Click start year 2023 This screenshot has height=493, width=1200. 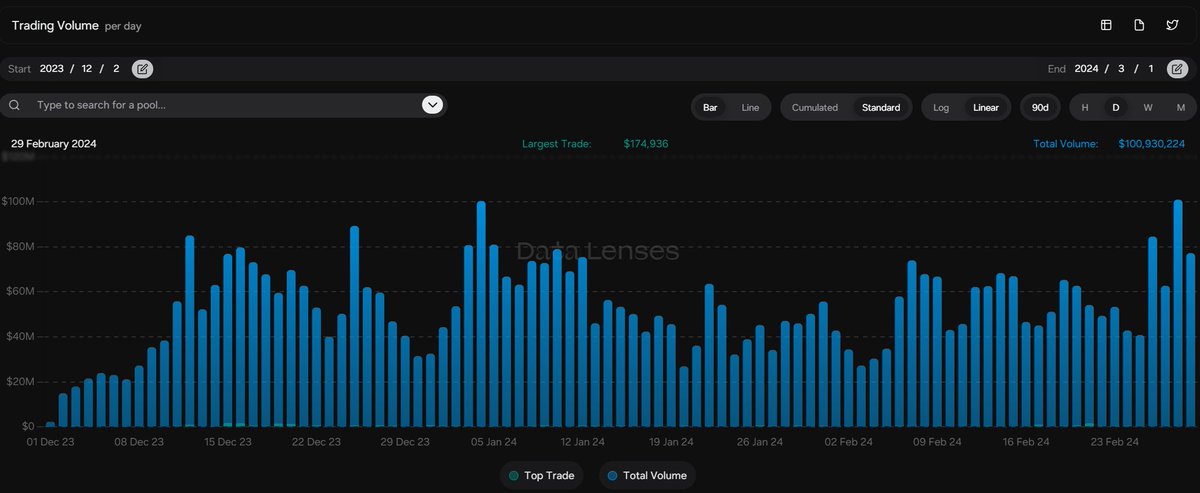click(x=52, y=69)
